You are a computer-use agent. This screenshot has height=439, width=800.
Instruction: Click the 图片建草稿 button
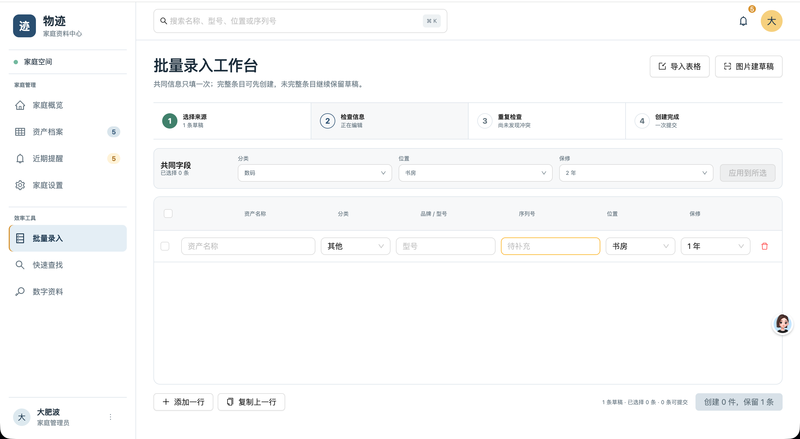(x=748, y=66)
